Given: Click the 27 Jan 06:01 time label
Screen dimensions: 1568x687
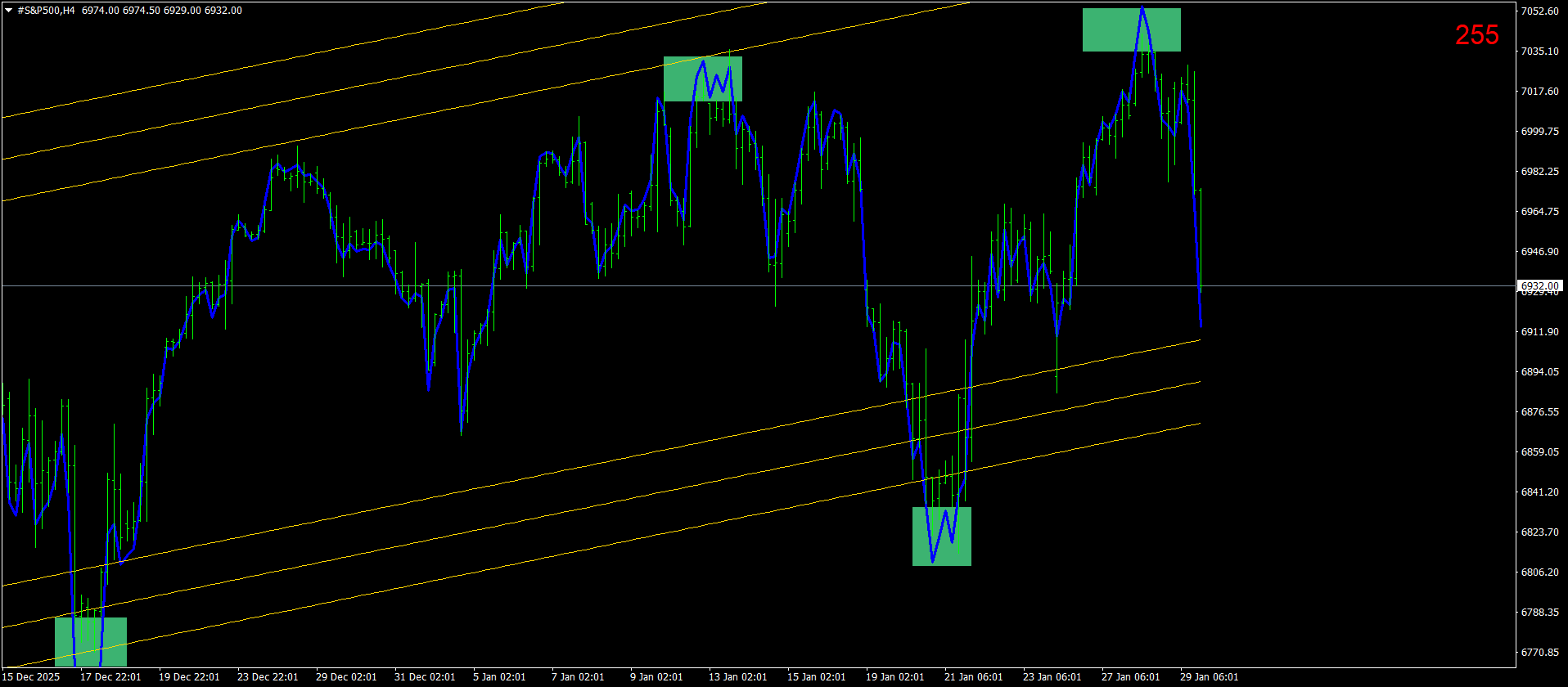Looking at the screenshot, I should click(x=1131, y=677).
